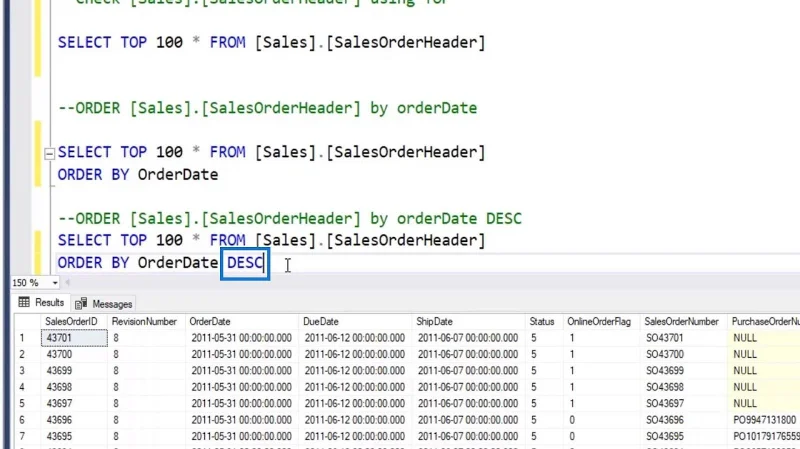Click the SalesOrderNumber column header
This screenshot has height=449, width=800.
point(684,321)
